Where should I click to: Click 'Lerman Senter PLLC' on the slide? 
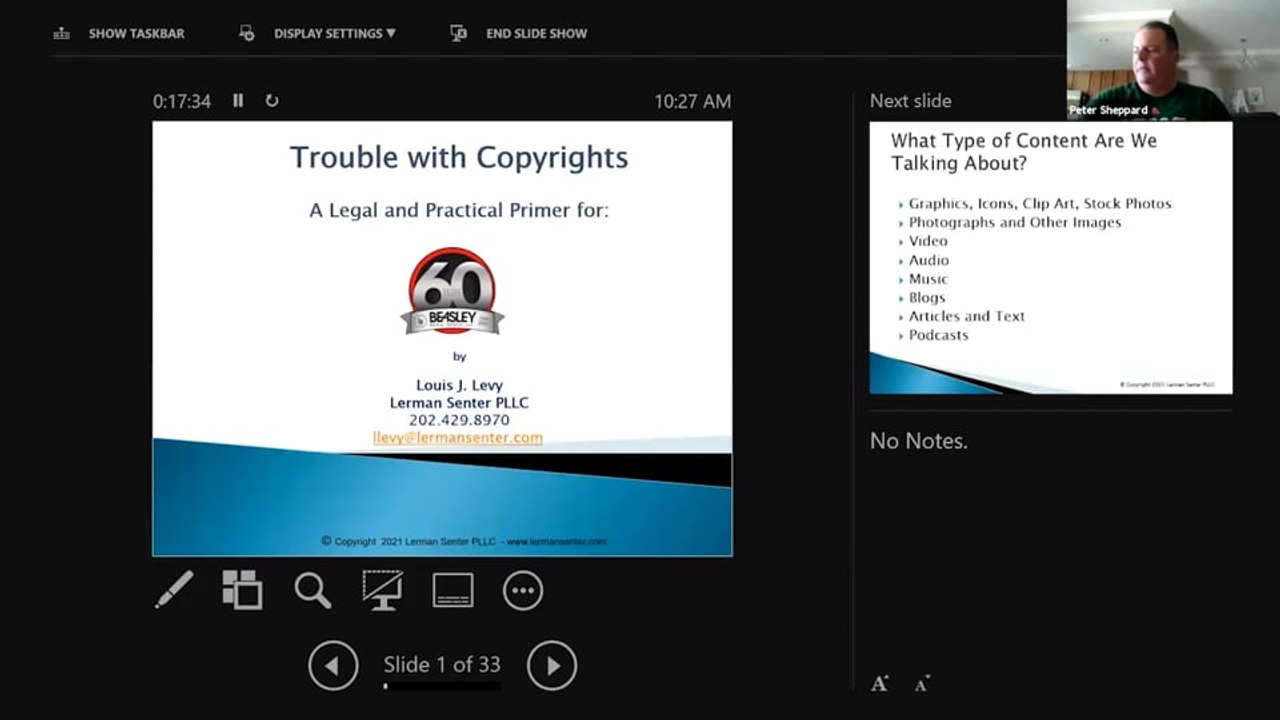point(459,403)
